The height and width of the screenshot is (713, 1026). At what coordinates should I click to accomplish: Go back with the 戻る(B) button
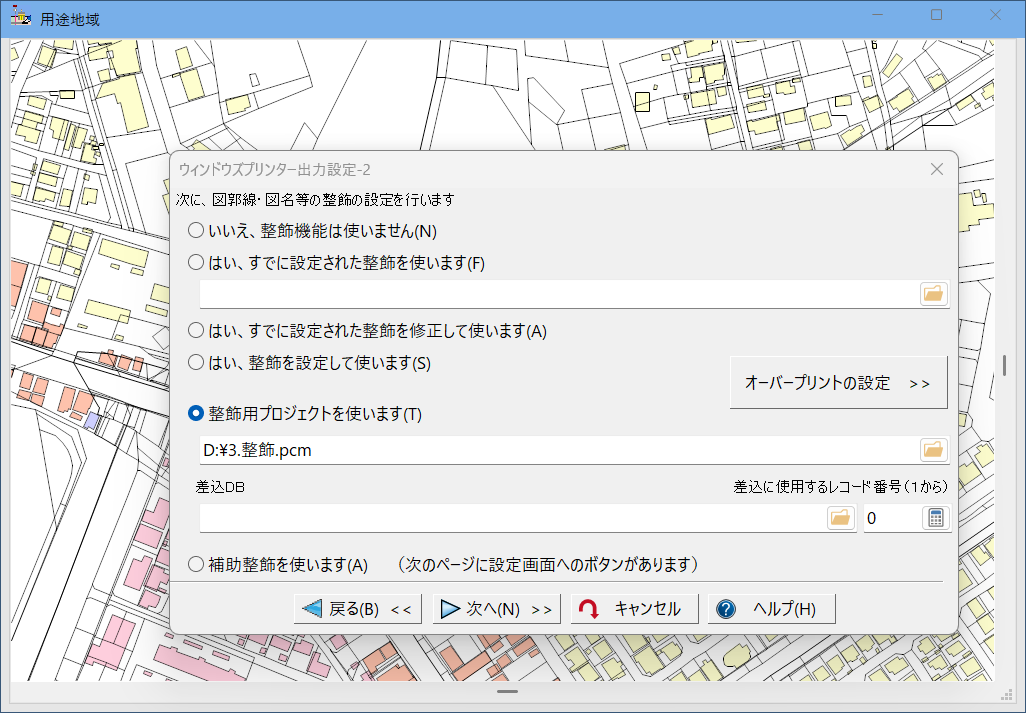point(358,609)
